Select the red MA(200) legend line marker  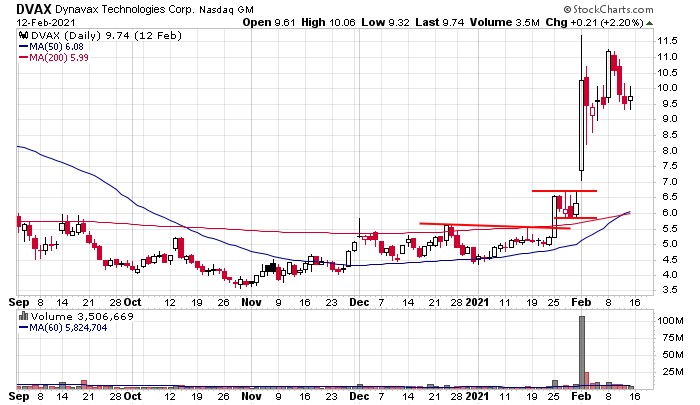coord(23,58)
